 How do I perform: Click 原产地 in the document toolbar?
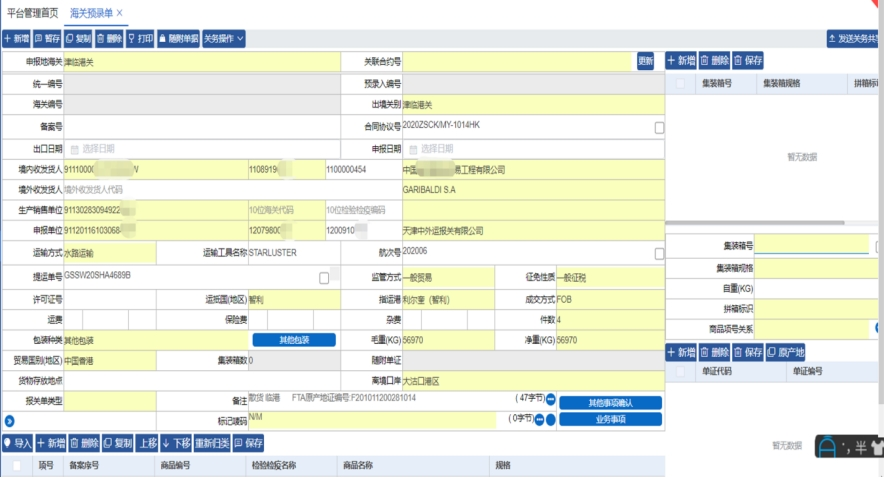[x=788, y=352]
